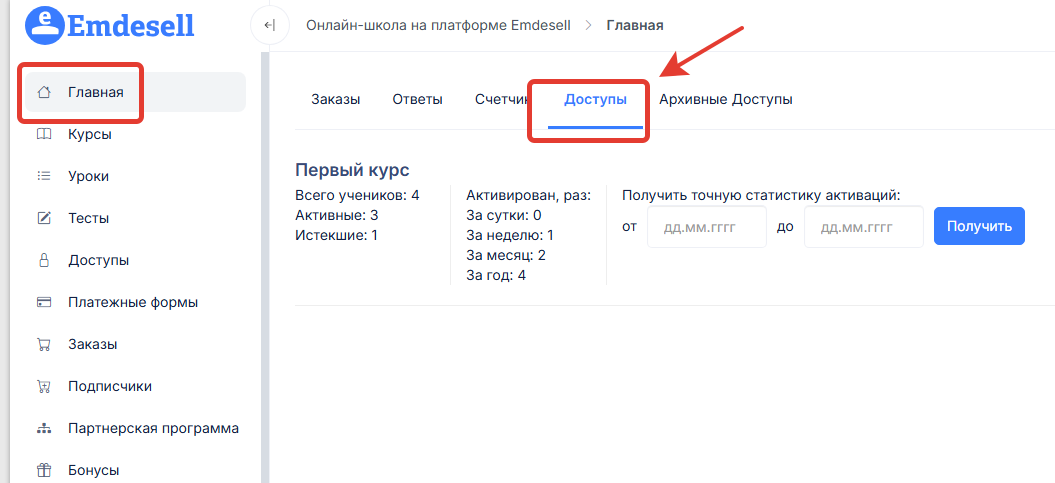
Task: Collapse the sidebar with arrow button
Action: 269,25
